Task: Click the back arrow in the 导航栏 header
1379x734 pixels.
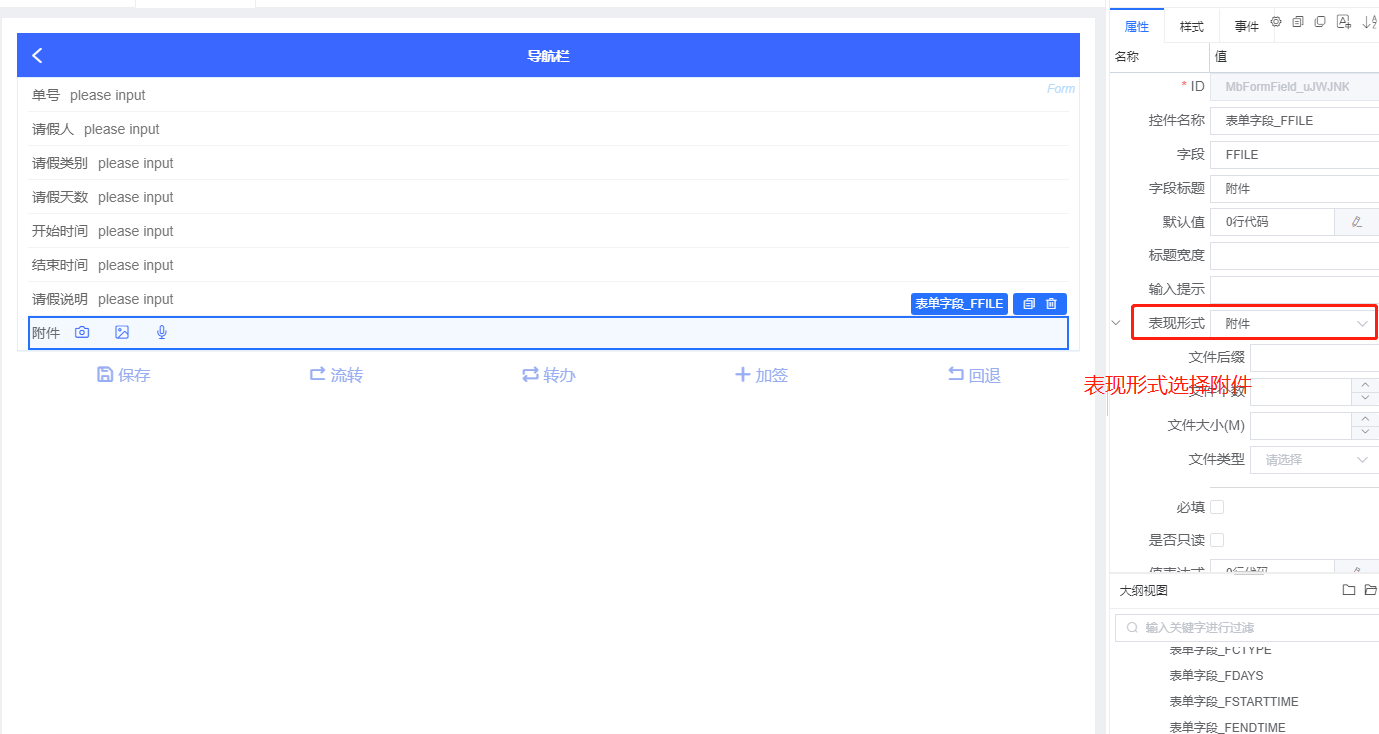Action: [38, 56]
